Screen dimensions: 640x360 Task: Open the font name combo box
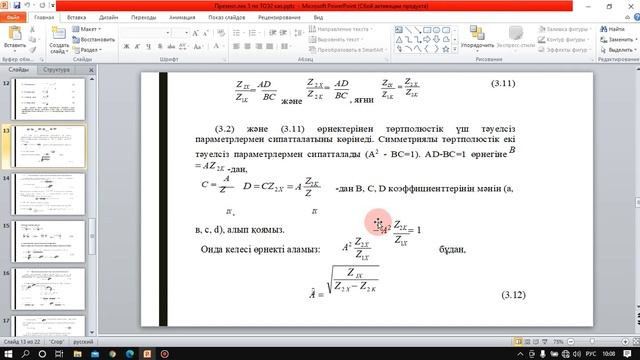(145, 33)
